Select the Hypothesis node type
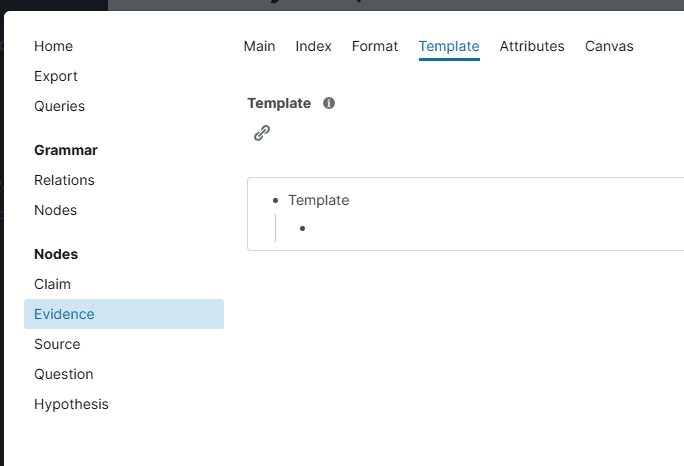Screen dimensions: 684x466 click(71, 404)
